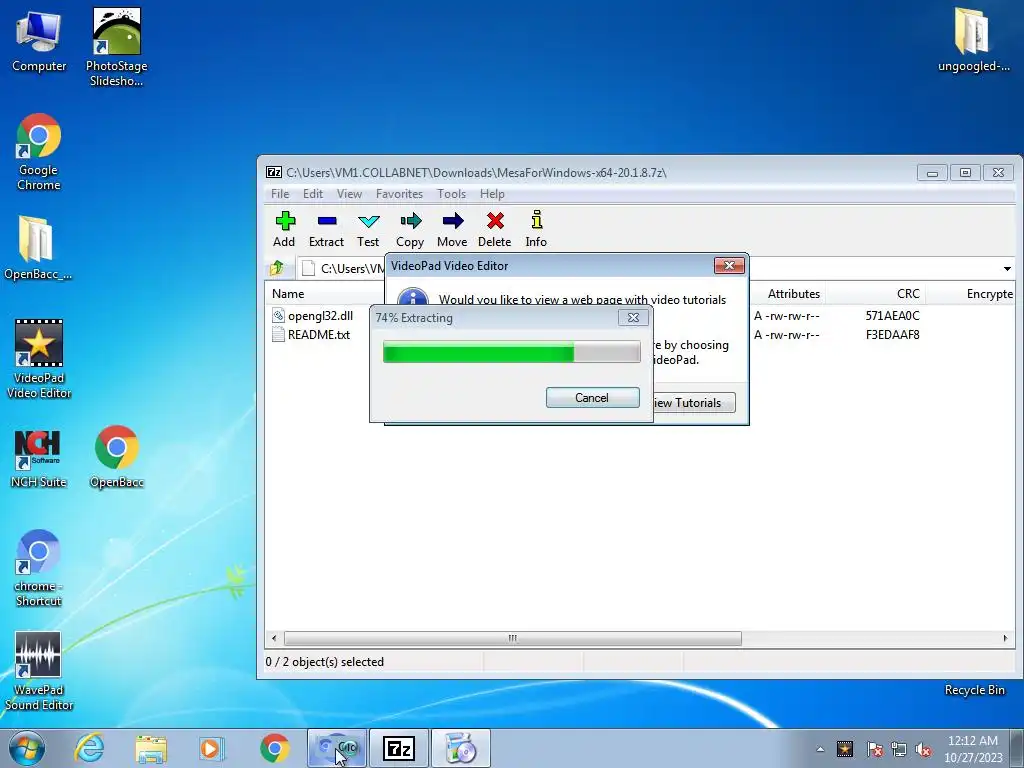Close the 74% Extracting dialog
This screenshot has height=768, width=1024.
[x=633, y=317]
